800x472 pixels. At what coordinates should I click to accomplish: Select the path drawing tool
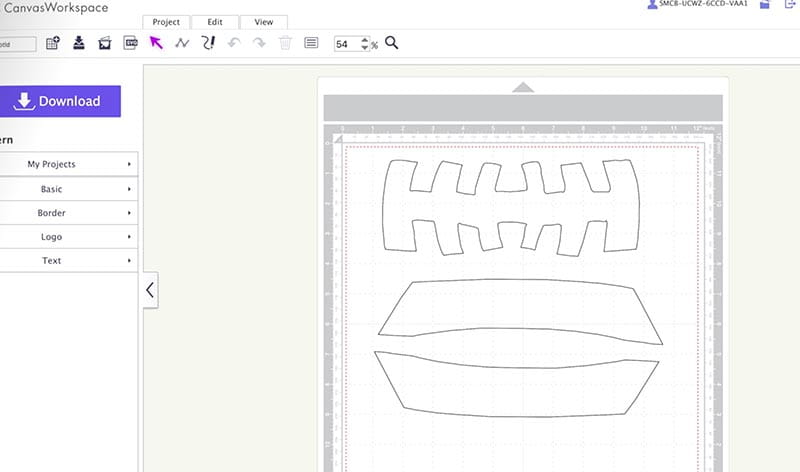tap(182, 43)
